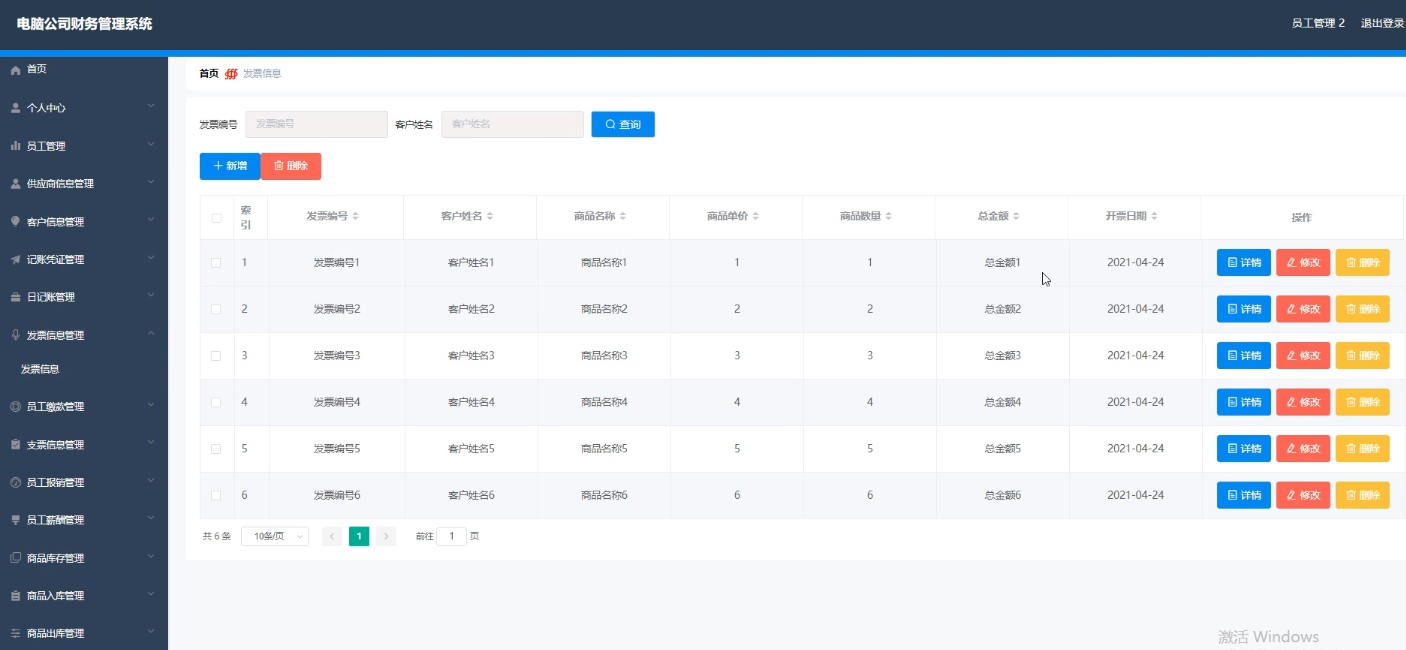Click the icon beside 商品库存管理
This screenshot has width=1406, height=650.
coord(15,558)
